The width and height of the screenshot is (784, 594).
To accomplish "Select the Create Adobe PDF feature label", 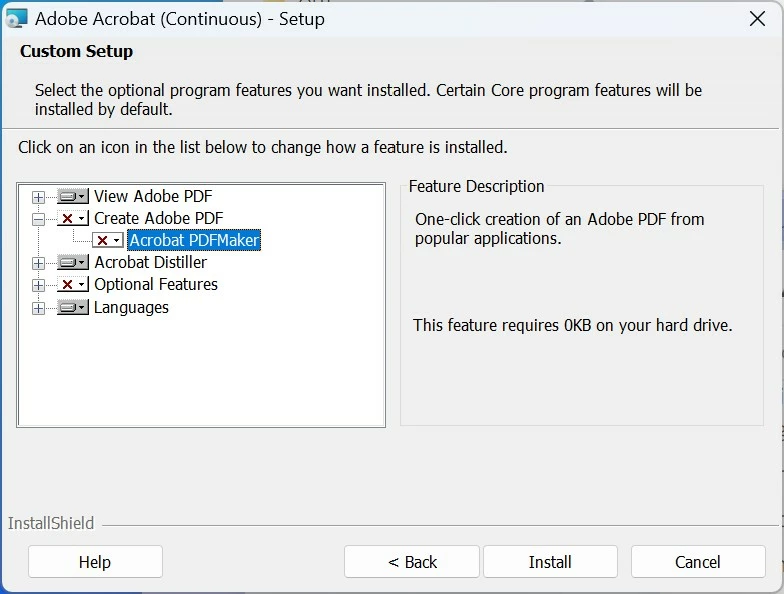I will coord(158,218).
